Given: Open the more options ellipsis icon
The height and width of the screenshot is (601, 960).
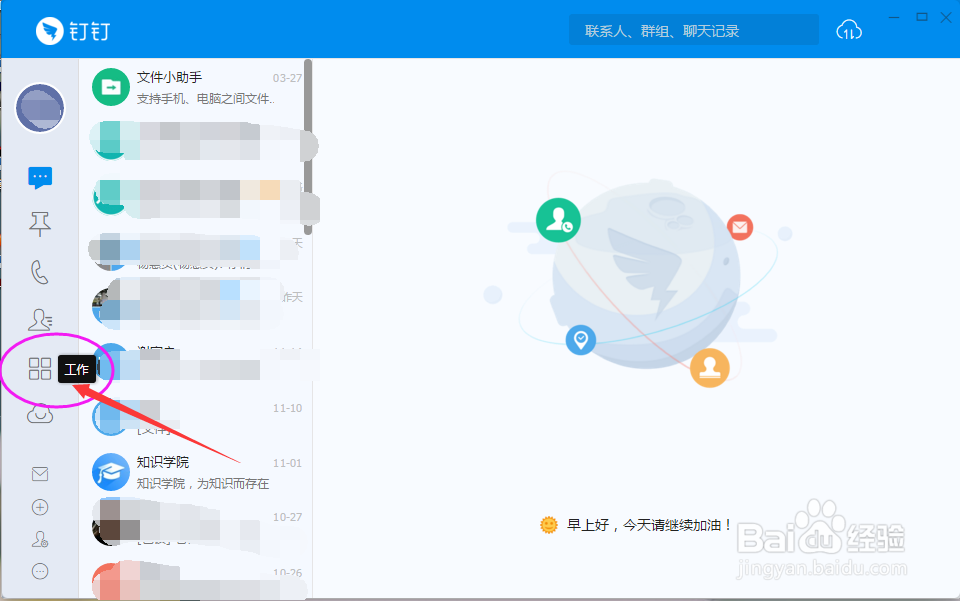Looking at the screenshot, I should 40,570.
